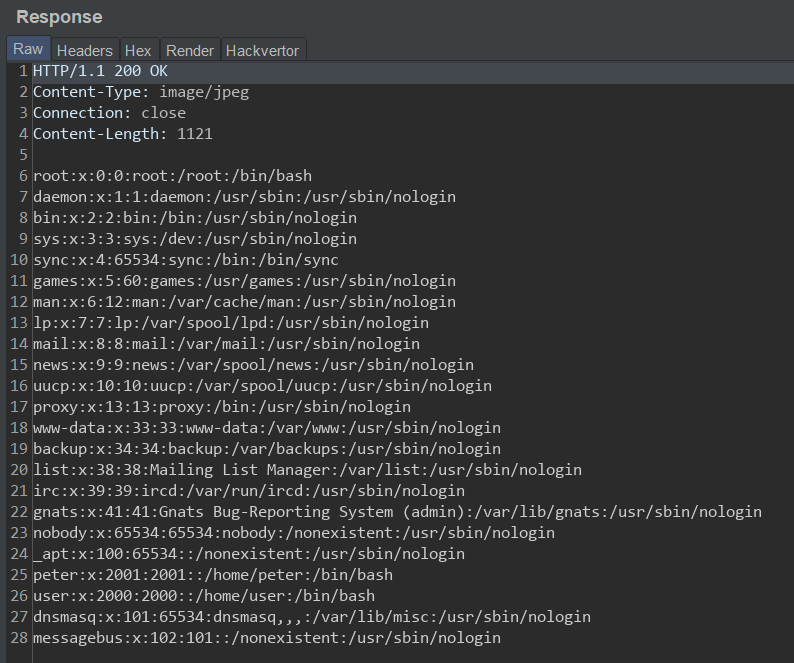794x663 pixels.
Task: Click the list:x:38:38 Mailing List Manager entry
Action: [x=307, y=470]
